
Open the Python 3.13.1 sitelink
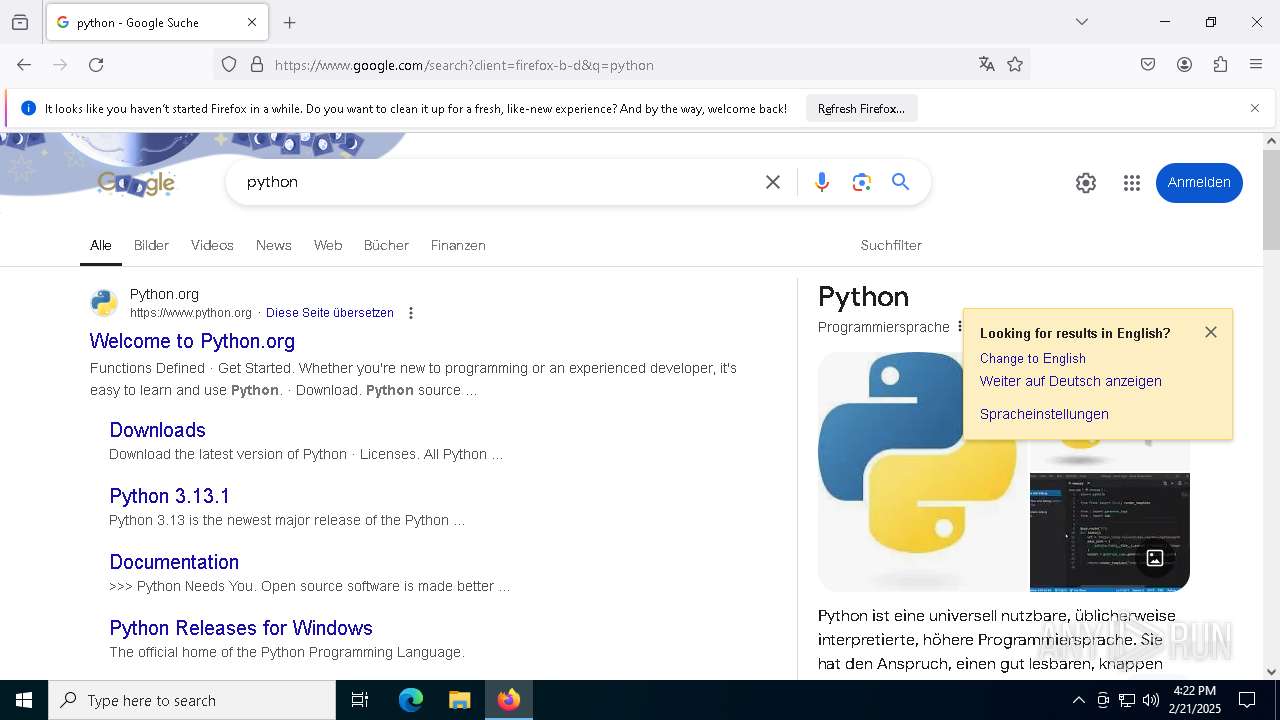[170, 496]
